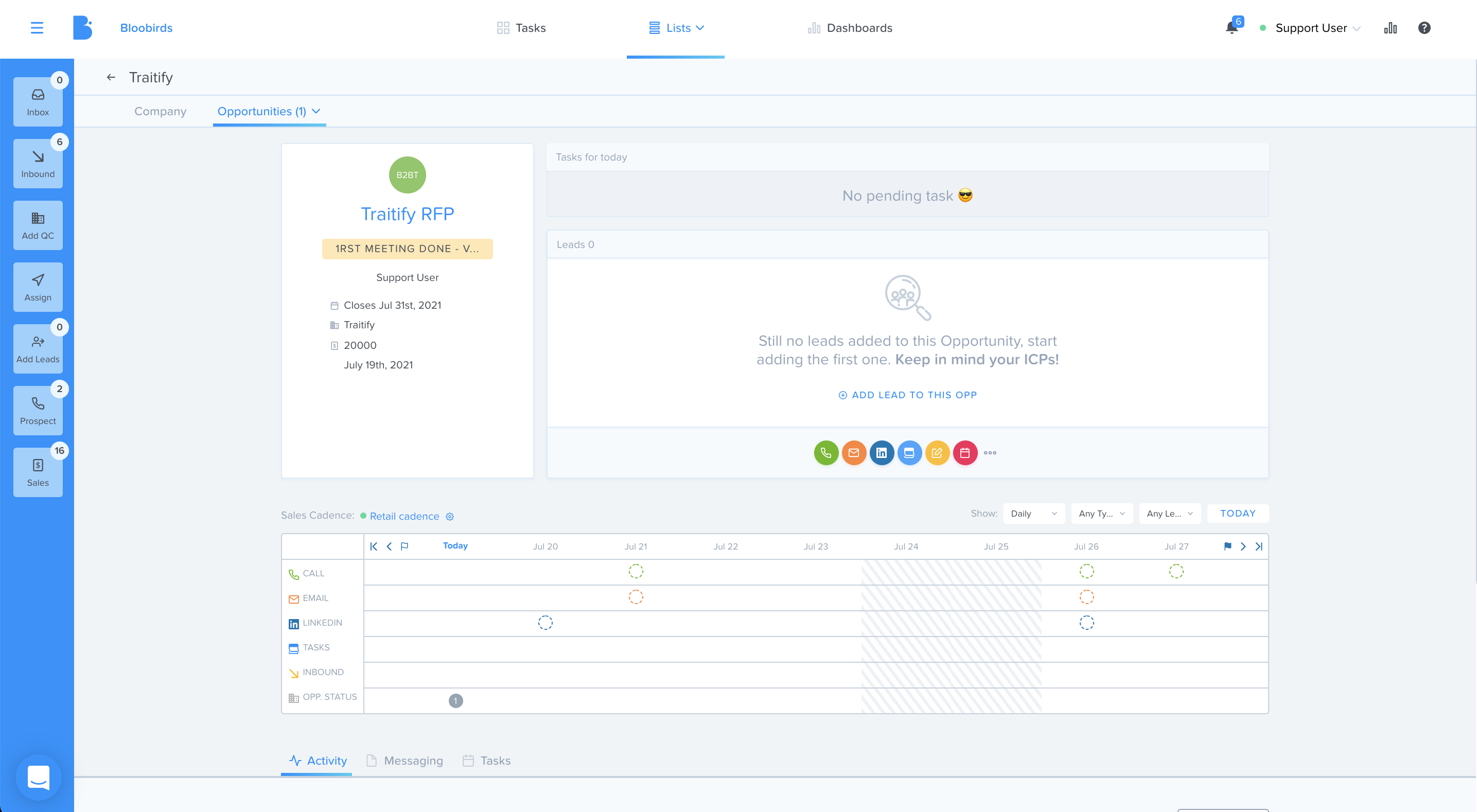The image size is (1477, 812).
Task: Click the Traitify RFP opportunity title
Action: tap(407, 214)
